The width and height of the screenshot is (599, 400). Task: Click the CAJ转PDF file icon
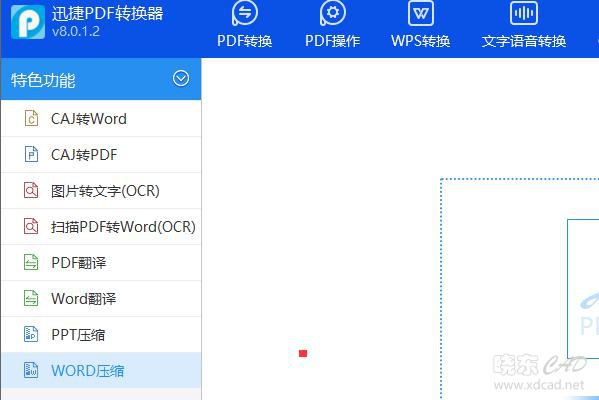31,154
